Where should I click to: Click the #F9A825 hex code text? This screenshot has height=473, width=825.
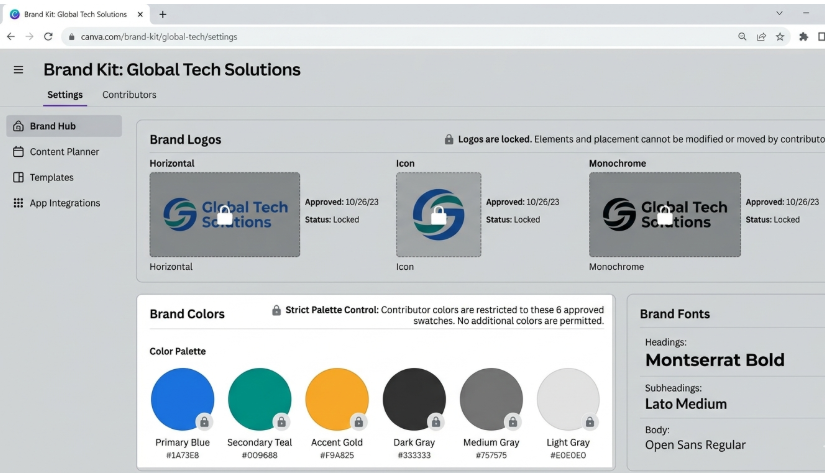pyautogui.click(x=337, y=456)
